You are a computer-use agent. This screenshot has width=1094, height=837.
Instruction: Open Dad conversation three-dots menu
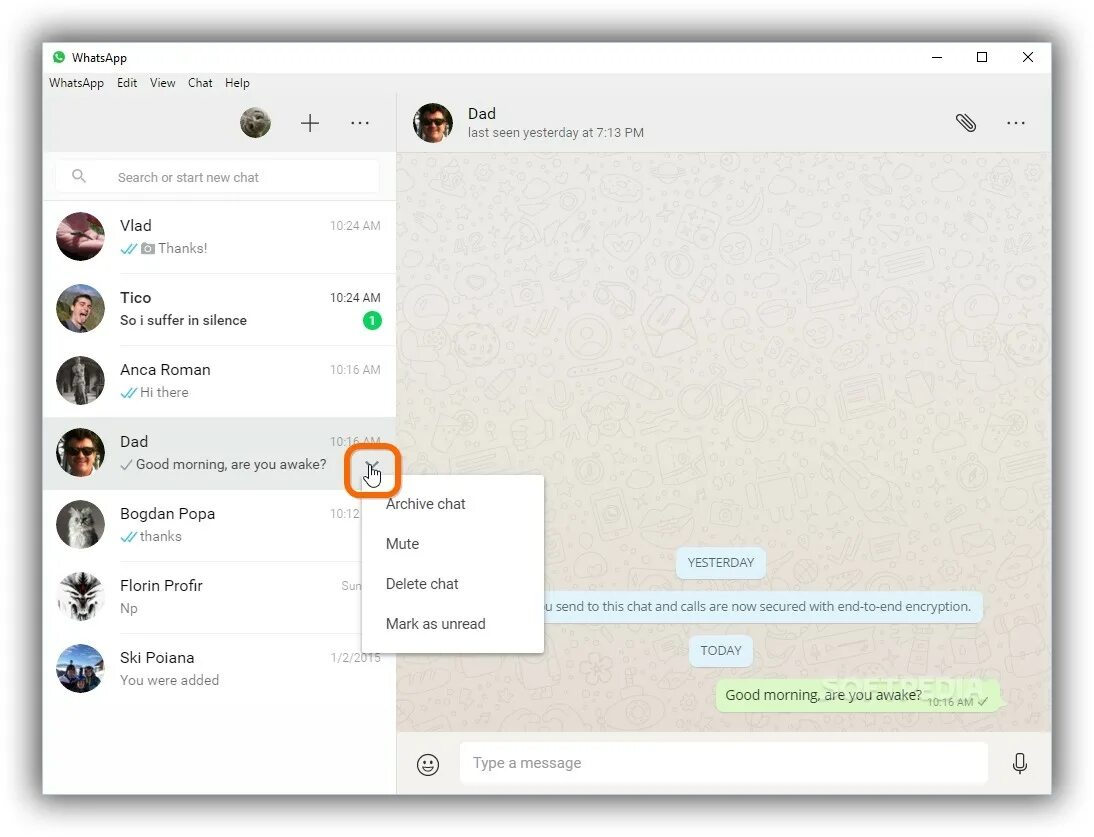(1016, 123)
